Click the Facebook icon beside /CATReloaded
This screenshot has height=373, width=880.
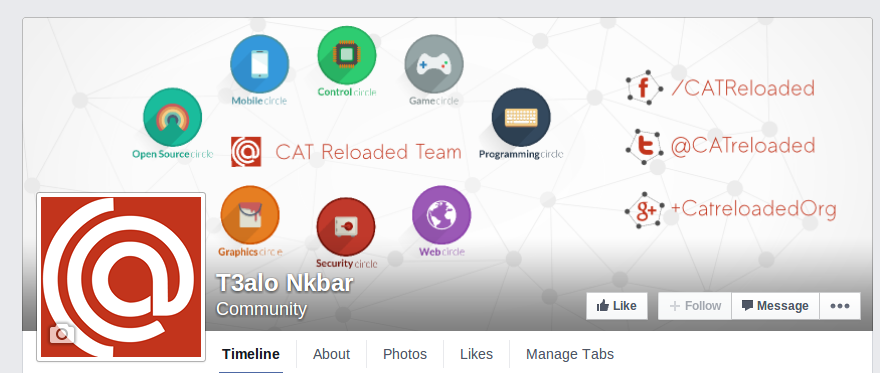(x=644, y=88)
